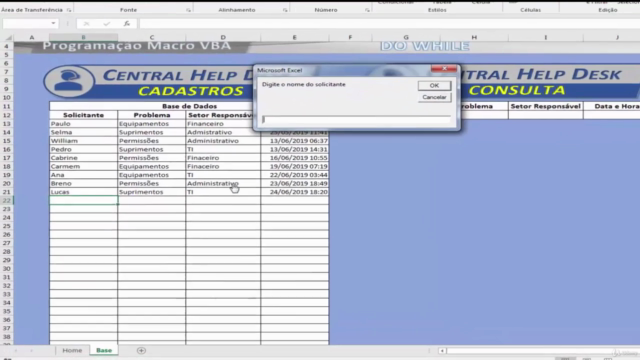Click the Problema heading in Base de Dados
The height and width of the screenshot is (360, 640).
click(x=151, y=115)
